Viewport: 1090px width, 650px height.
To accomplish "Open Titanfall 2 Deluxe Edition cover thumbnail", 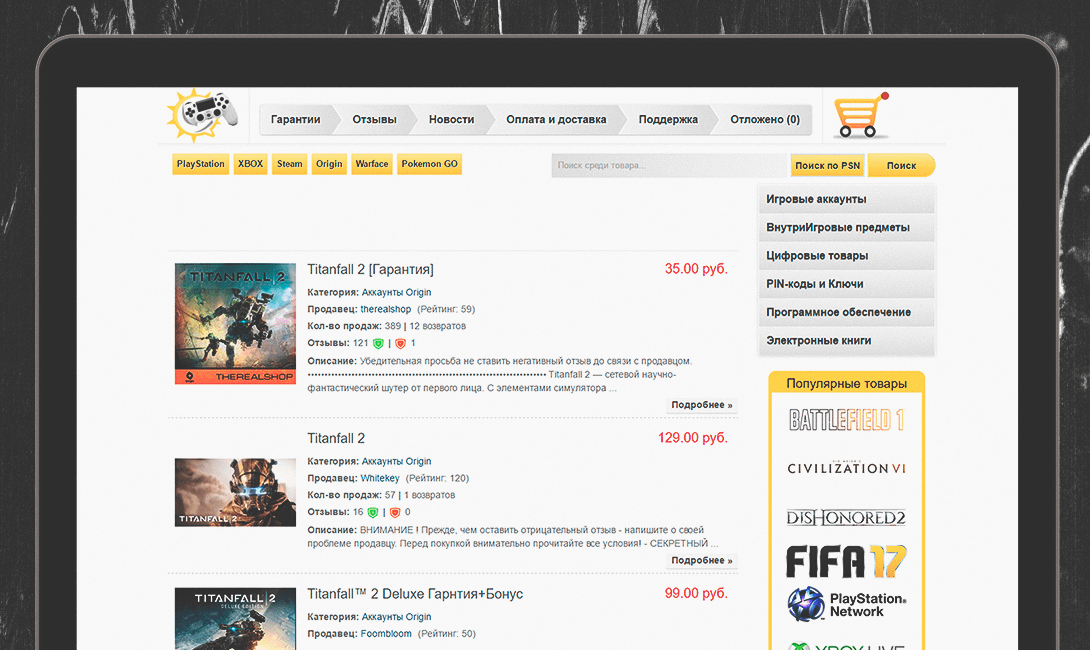I will pyautogui.click(x=235, y=619).
